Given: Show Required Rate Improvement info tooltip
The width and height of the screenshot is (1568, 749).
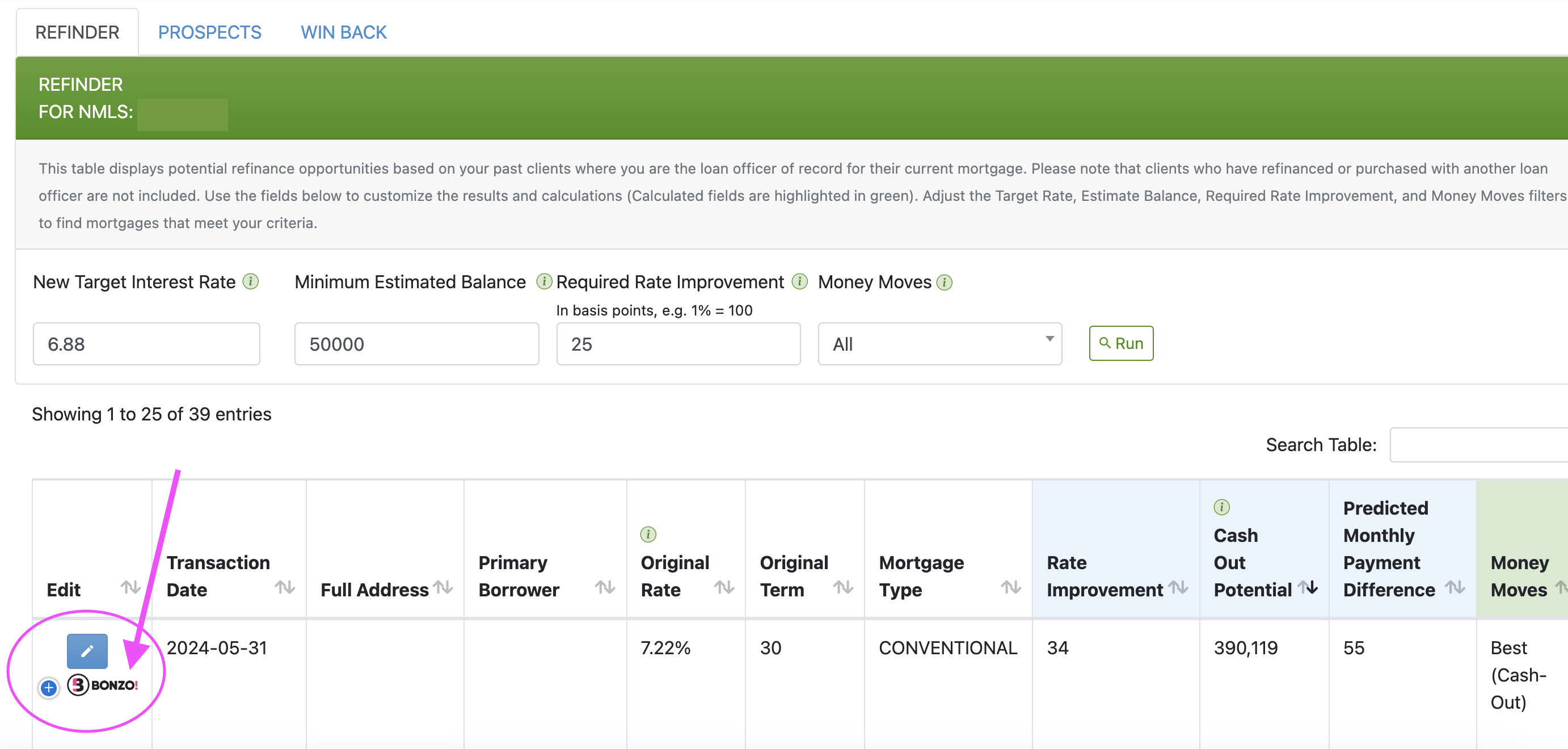Looking at the screenshot, I should point(800,281).
